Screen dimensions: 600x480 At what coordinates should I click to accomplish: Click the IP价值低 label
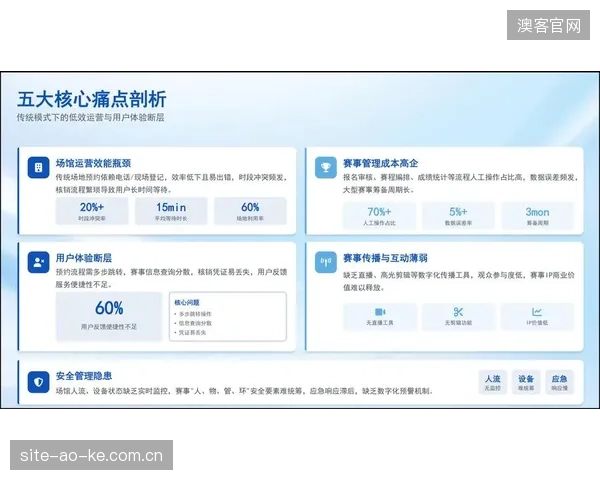click(x=537, y=323)
